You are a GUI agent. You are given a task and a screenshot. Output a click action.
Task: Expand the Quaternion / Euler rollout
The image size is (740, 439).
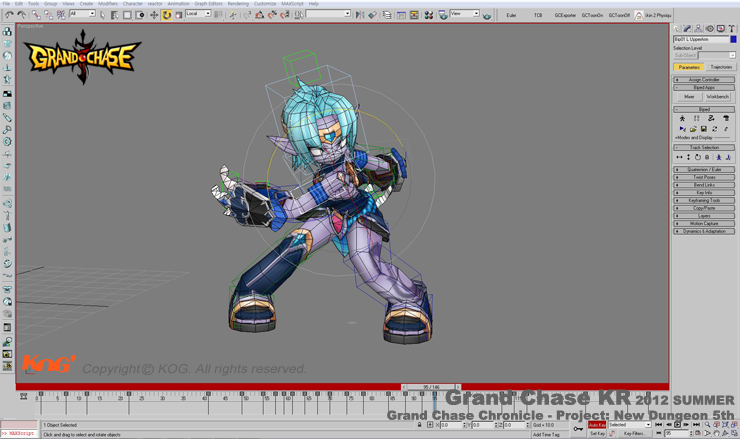tap(704, 170)
